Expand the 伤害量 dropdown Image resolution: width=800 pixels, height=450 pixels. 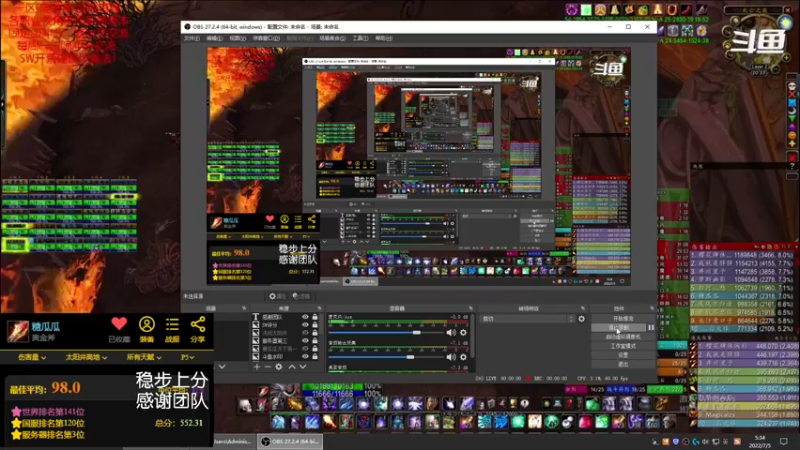coord(32,358)
